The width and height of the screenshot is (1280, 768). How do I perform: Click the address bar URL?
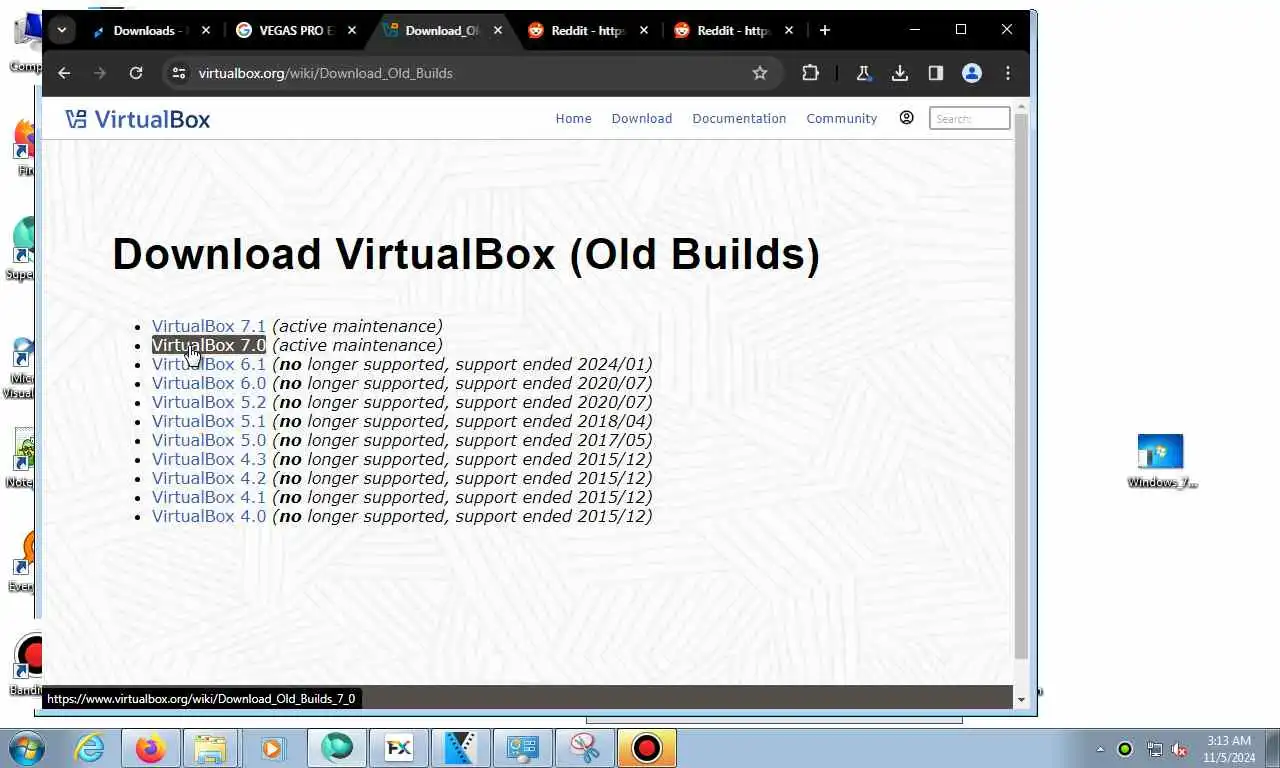point(326,73)
